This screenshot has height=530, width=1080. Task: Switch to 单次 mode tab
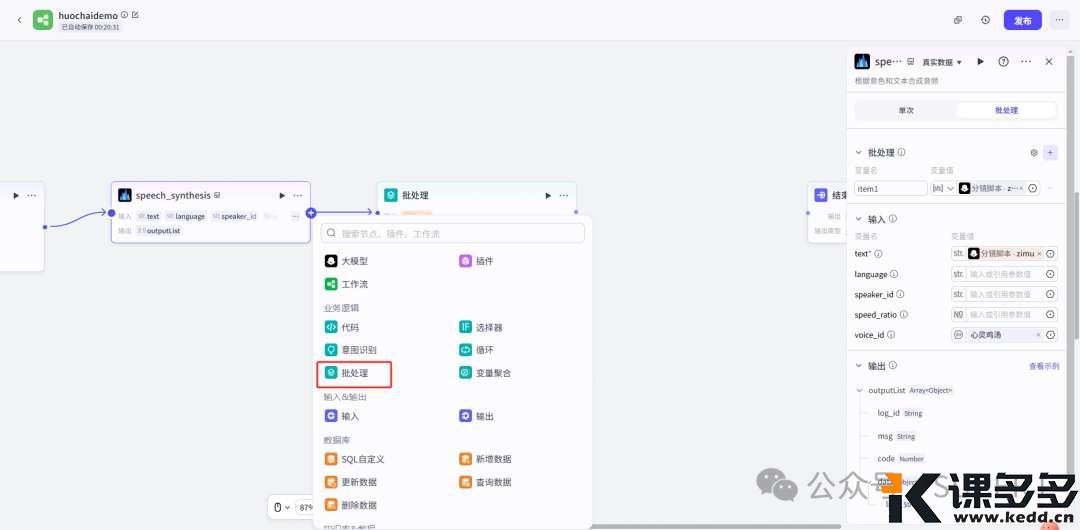pos(905,110)
